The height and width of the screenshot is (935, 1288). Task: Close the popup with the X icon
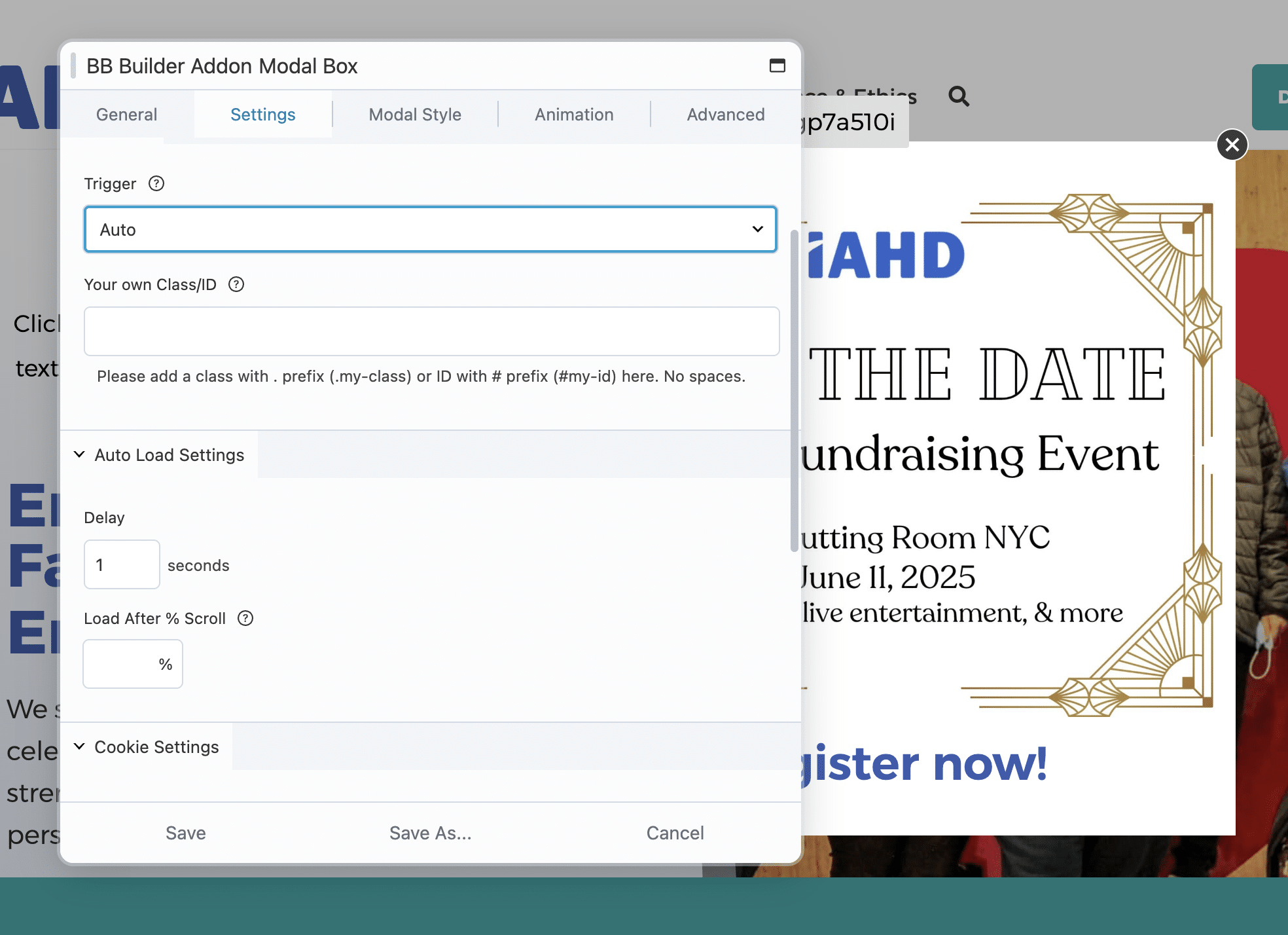coord(1232,145)
